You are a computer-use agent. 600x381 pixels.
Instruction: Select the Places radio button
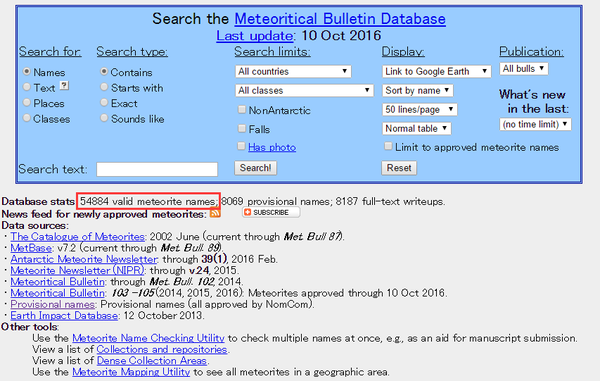click(x=26, y=103)
